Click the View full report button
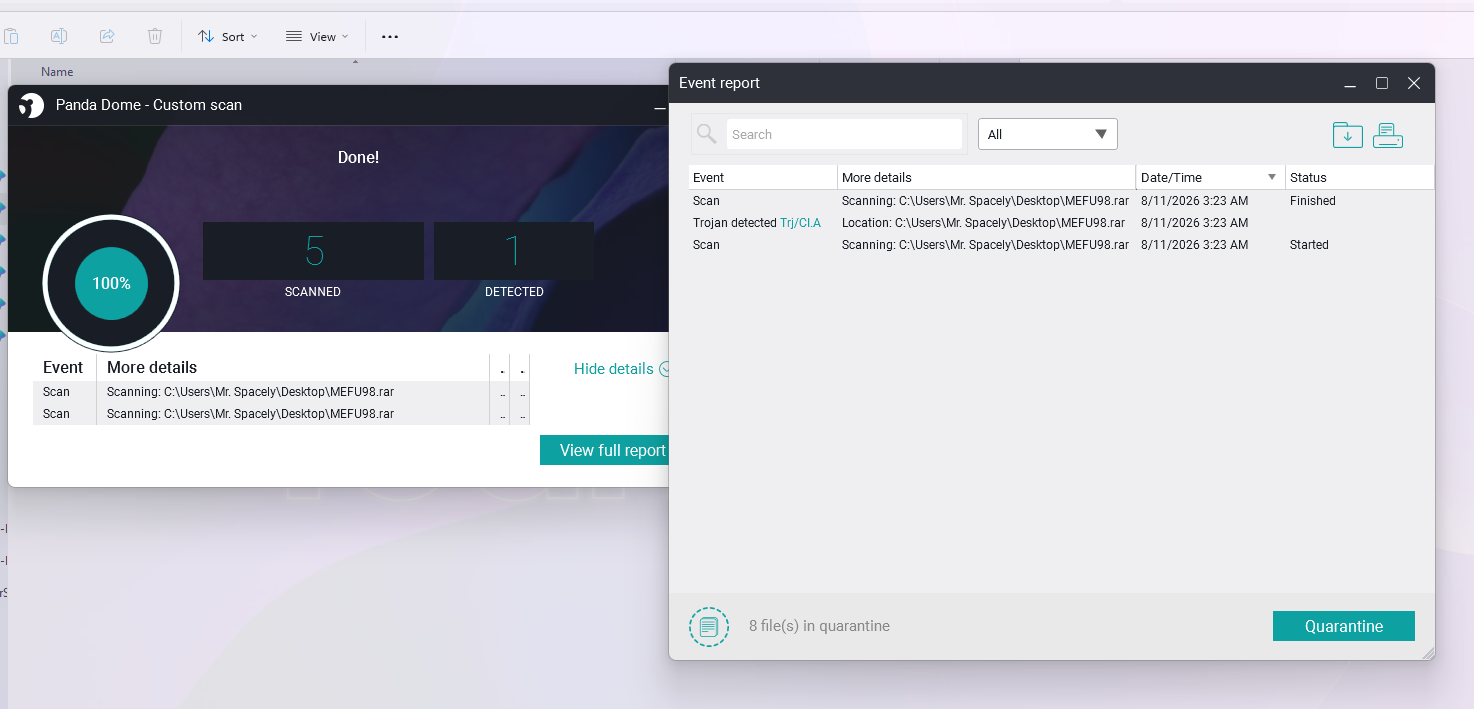The width and height of the screenshot is (1474, 709). 606,450
